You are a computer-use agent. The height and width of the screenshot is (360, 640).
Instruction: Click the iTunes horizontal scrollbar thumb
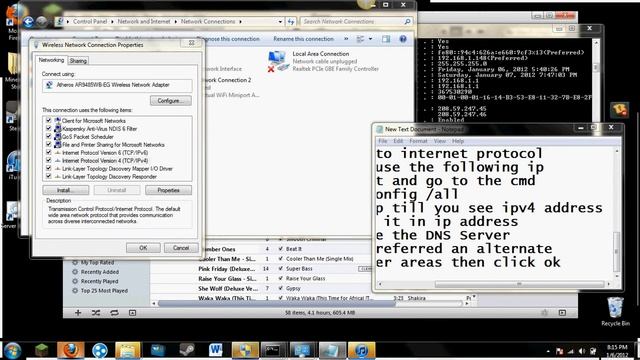[x=276, y=303]
